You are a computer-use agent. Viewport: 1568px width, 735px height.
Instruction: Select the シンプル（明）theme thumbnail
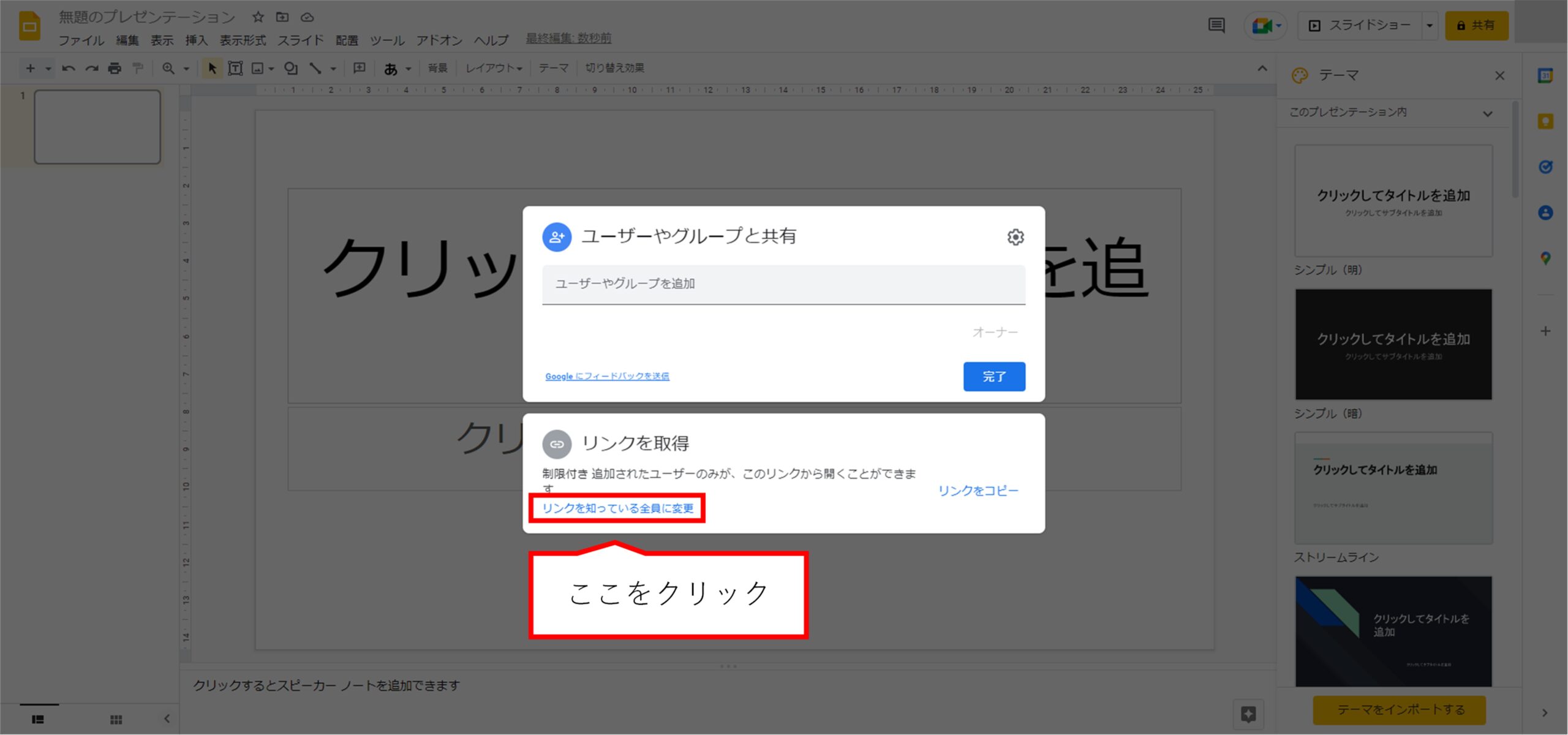[1393, 201]
